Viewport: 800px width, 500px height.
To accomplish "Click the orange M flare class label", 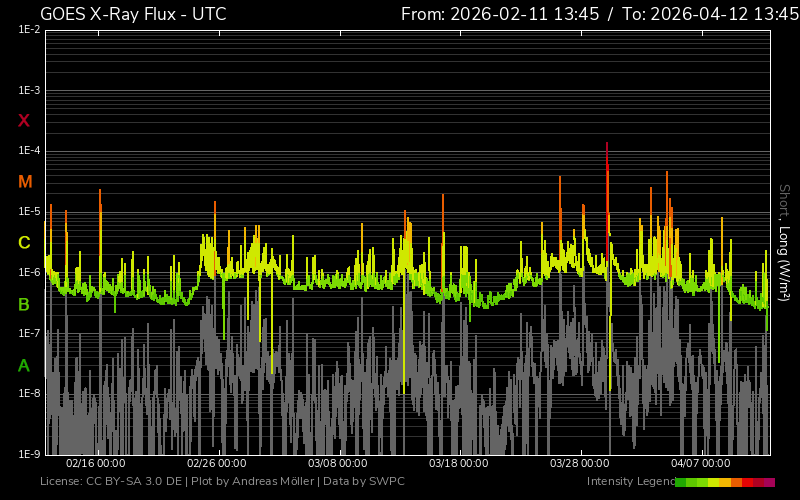I will (x=25, y=182).
